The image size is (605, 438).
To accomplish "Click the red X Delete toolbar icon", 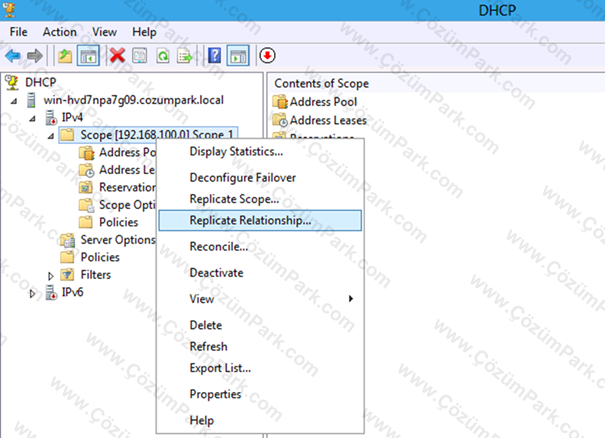I will (x=117, y=56).
